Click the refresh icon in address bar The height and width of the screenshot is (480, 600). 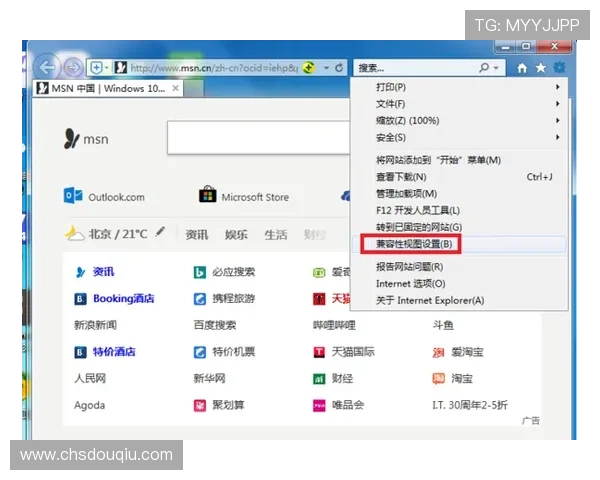coord(339,68)
